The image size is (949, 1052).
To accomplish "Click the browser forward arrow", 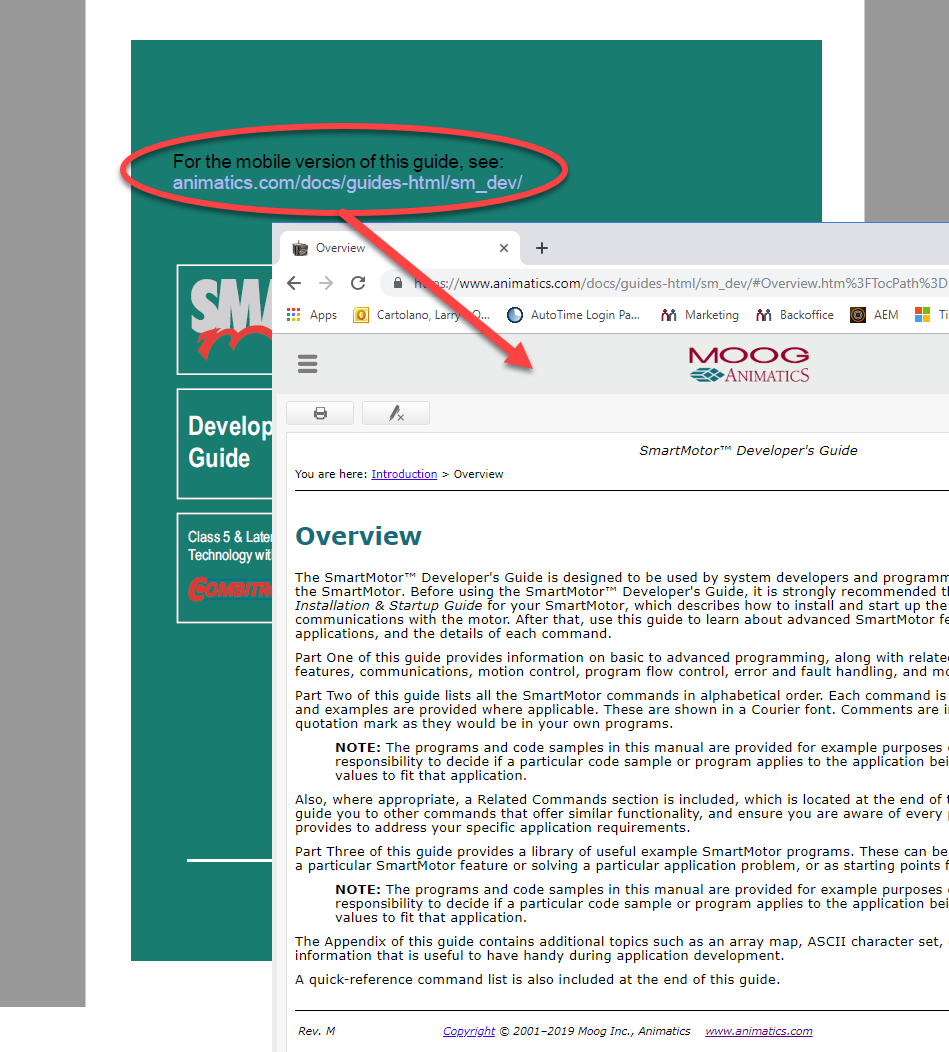I will pyautogui.click(x=326, y=283).
